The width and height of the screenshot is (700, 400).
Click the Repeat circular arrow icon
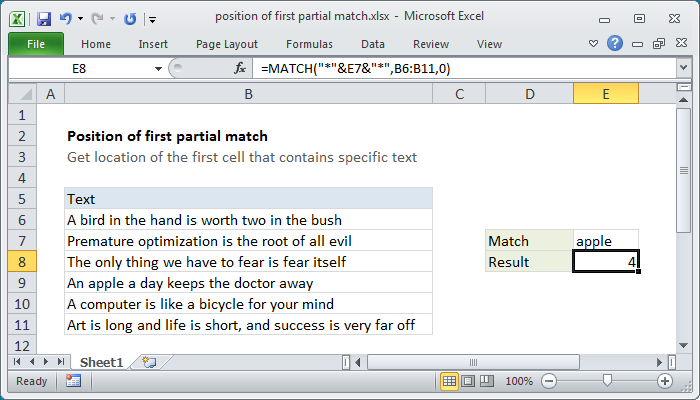pyautogui.click(x=130, y=19)
